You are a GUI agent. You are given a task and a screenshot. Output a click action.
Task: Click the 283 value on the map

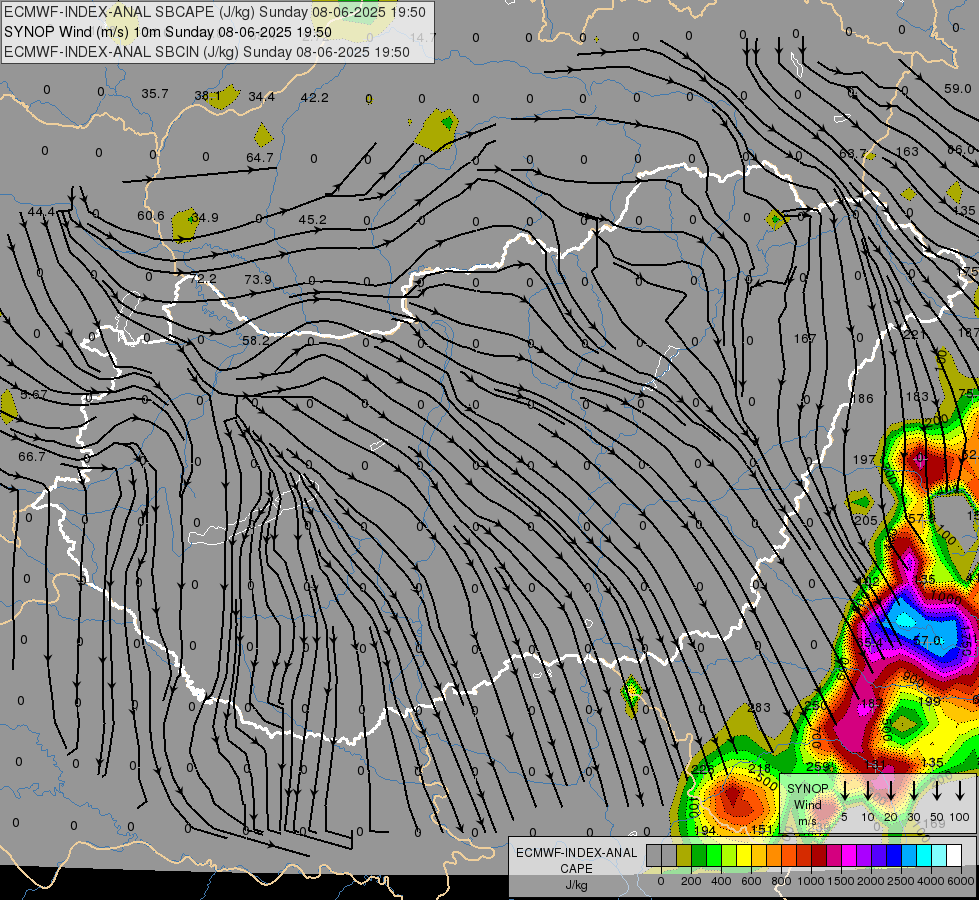pos(759,708)
